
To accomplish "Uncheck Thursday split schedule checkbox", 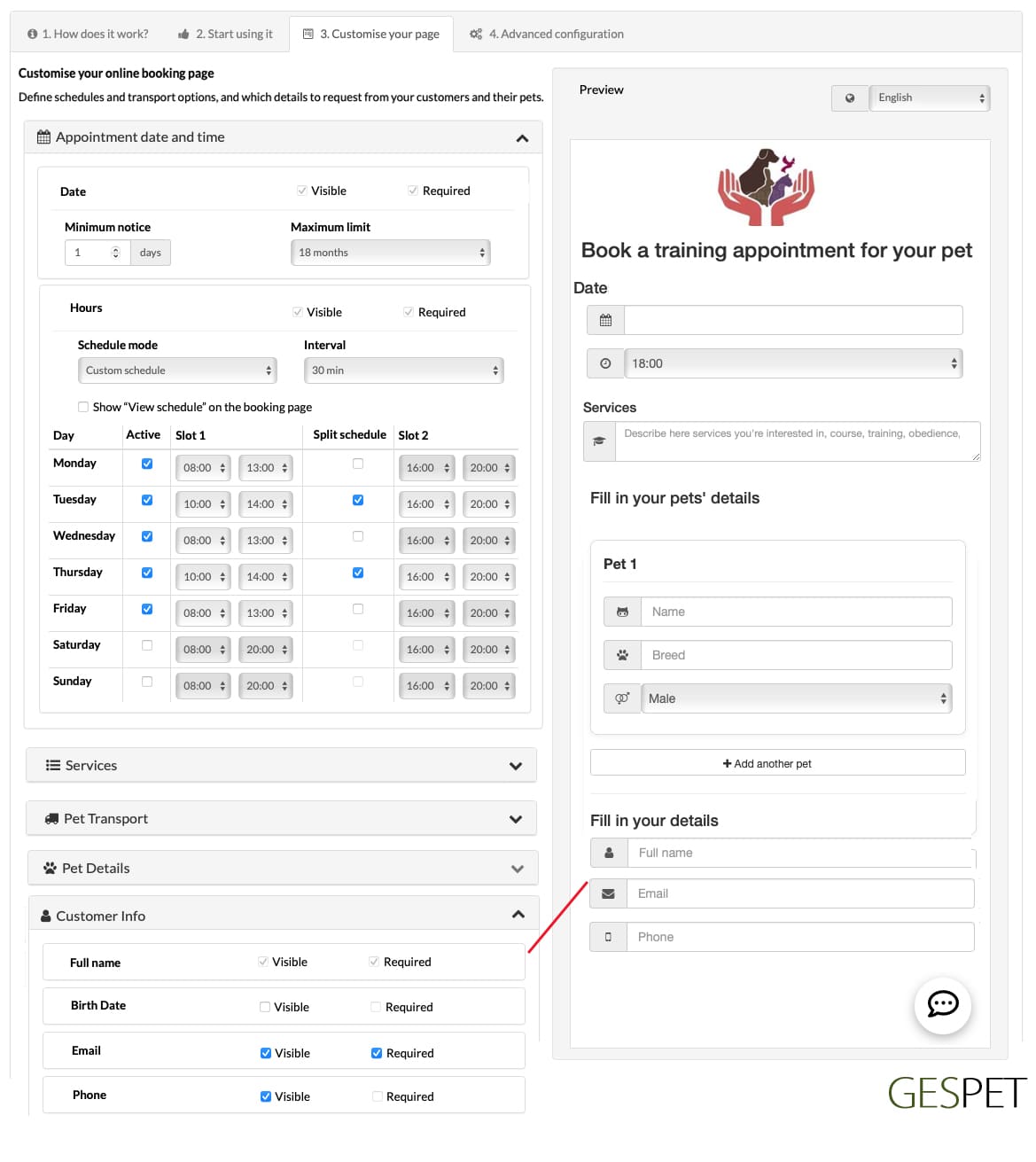I will [358, 573].
